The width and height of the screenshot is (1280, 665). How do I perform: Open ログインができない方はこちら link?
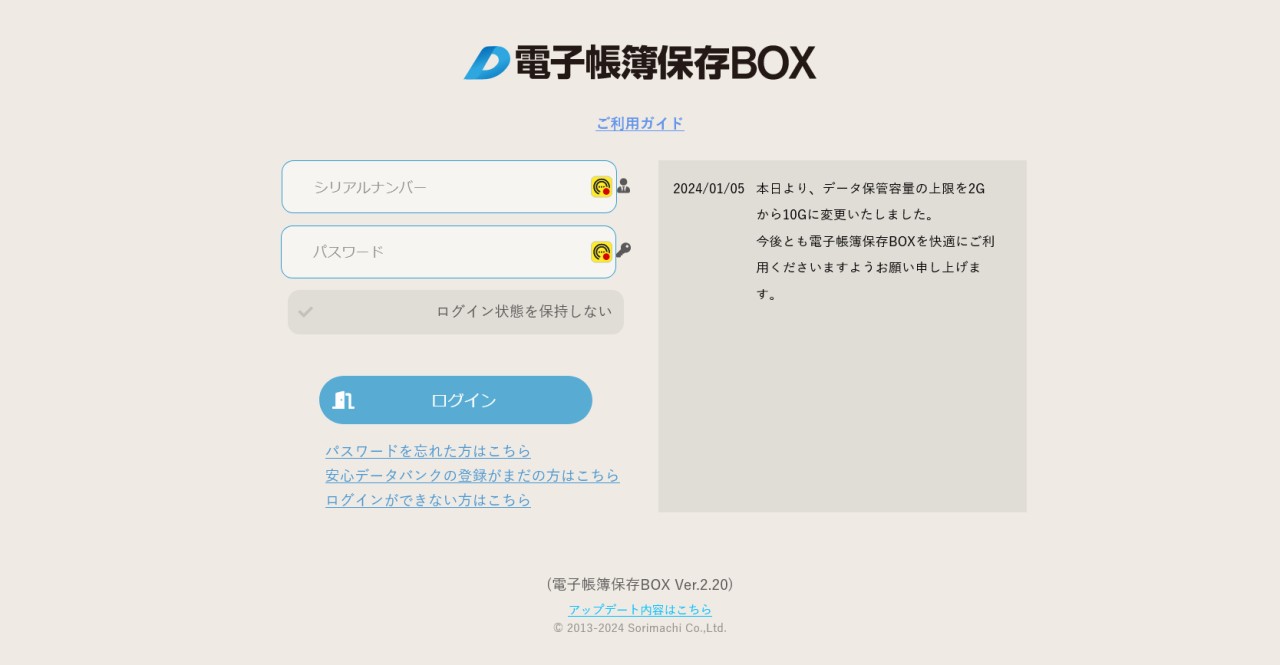[x=428, y=500]
